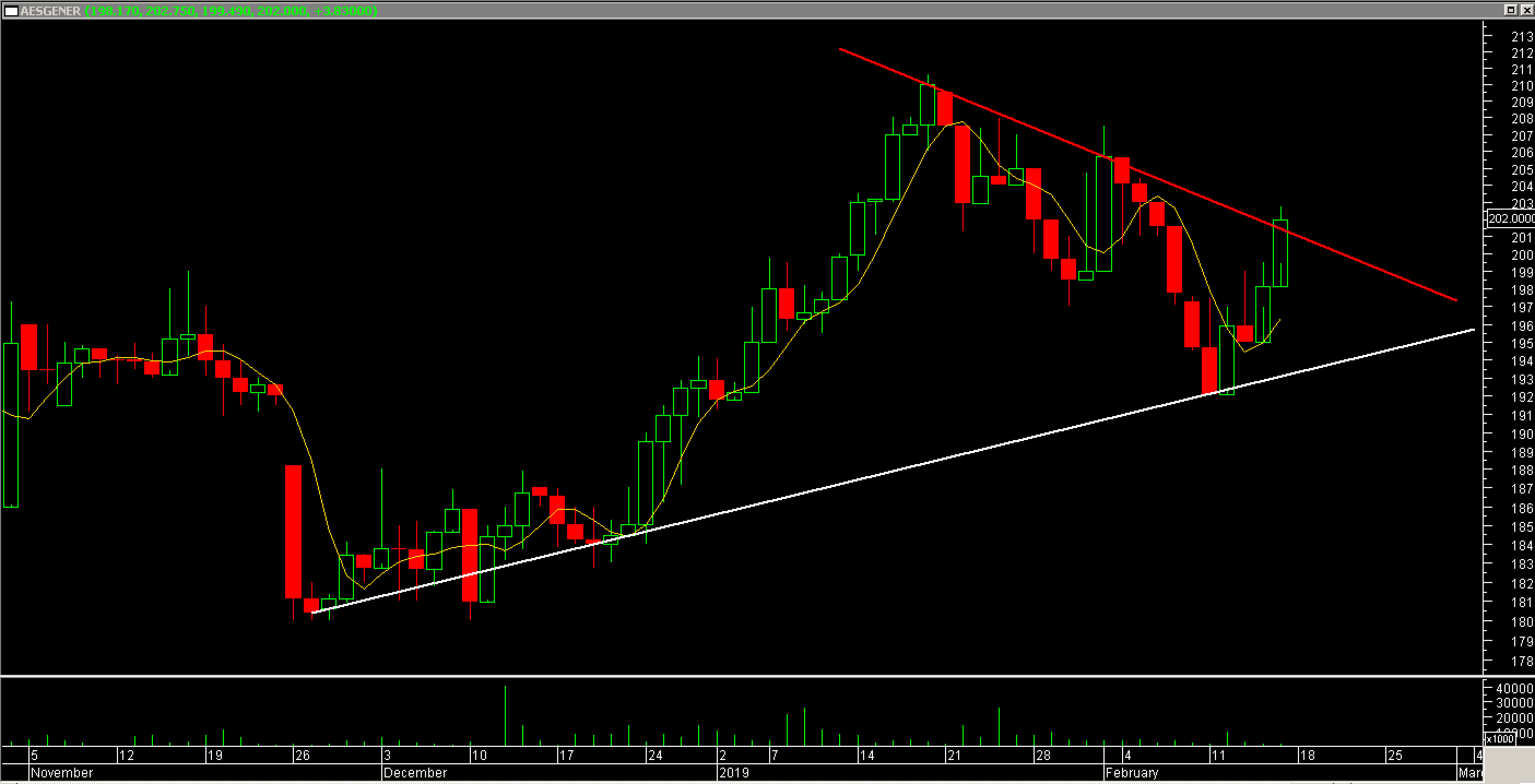Click the tallest green volume bar
1535x784 pixels.
(505, 715)
